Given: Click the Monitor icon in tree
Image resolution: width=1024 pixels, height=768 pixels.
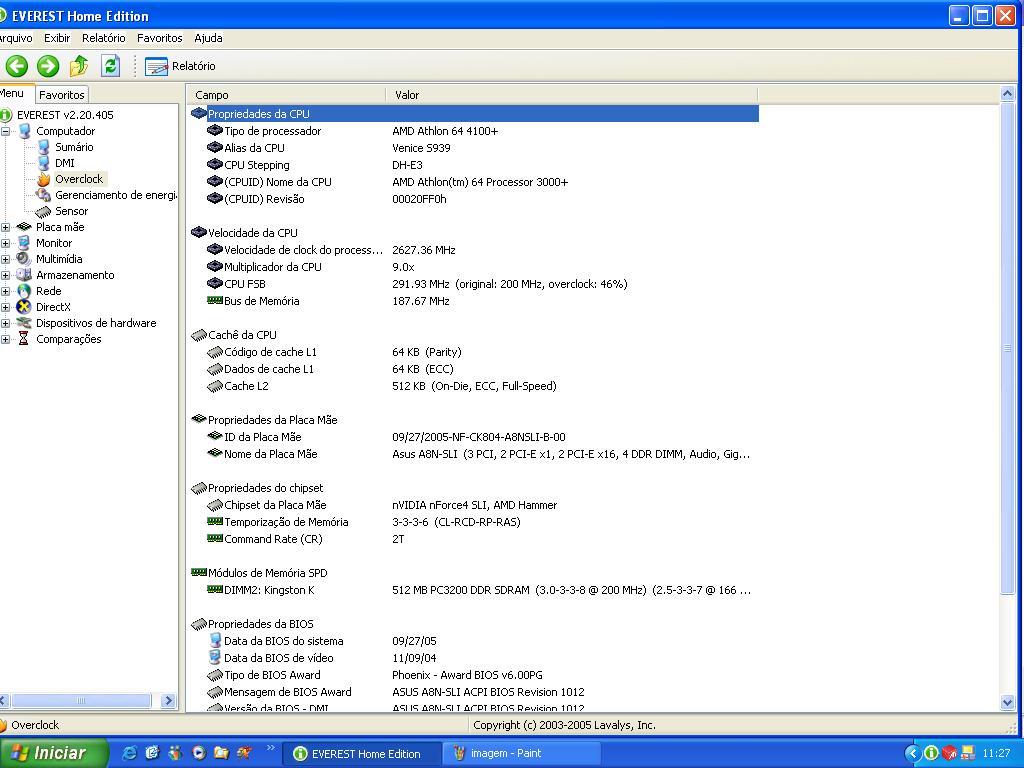Looking at the screenshot, I should tap(24, 243).
